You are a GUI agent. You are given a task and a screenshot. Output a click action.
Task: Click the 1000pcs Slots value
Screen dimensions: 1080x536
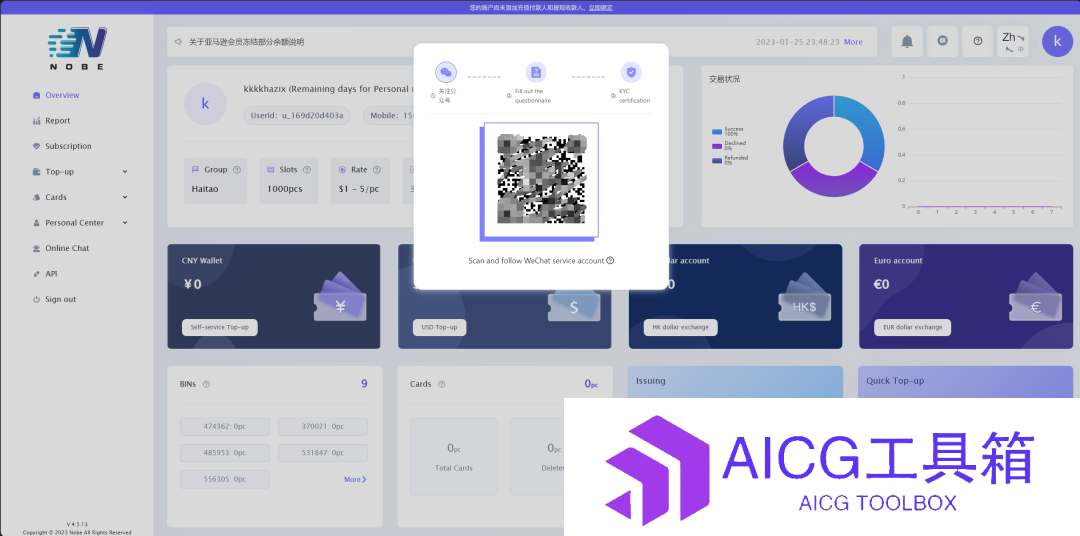click(284, 189)
